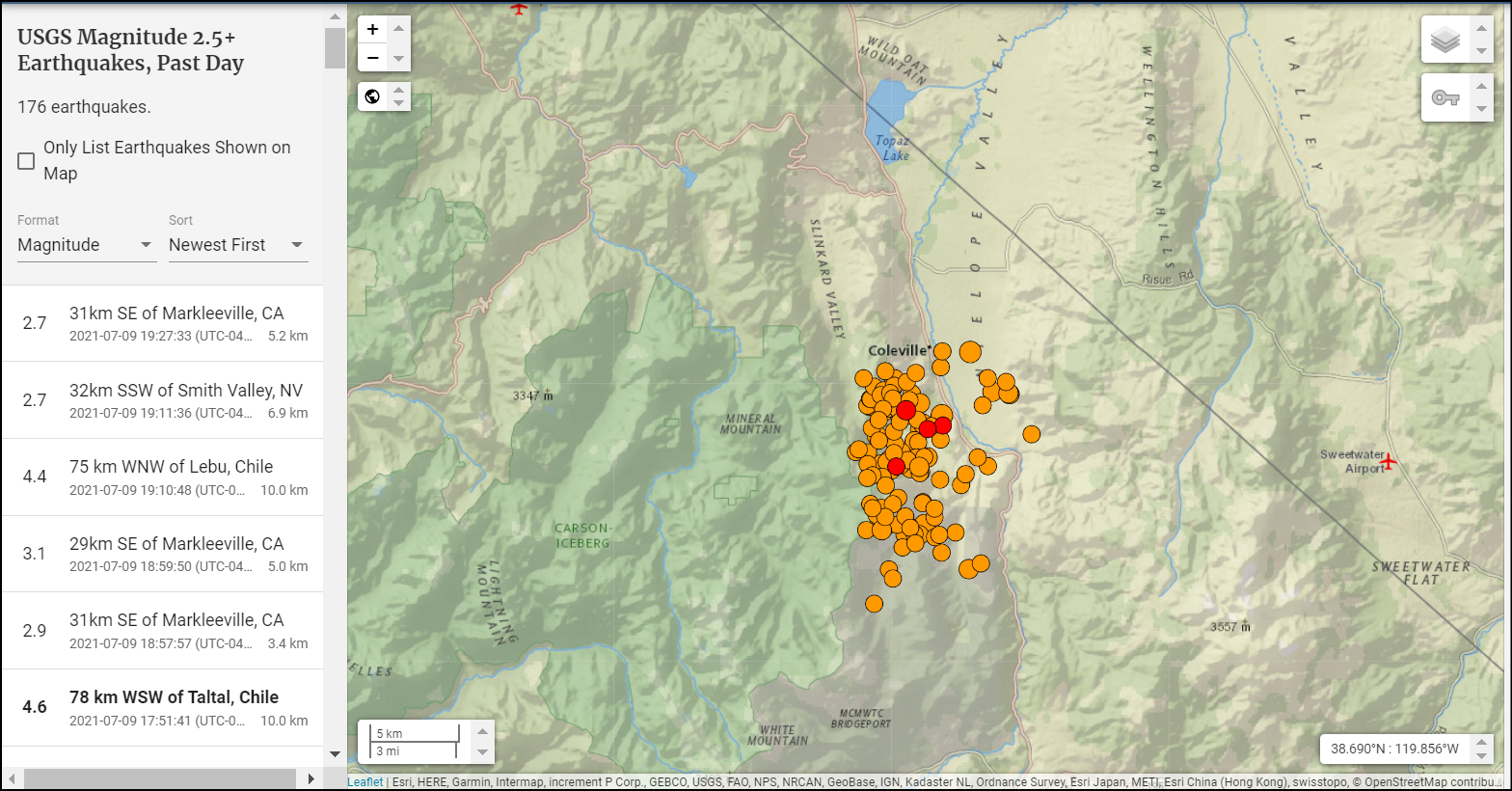The width and height of the screenshot is (1512, 791).
Task: Click the down arrow next to legend key icon
Action: point(1482,109)
